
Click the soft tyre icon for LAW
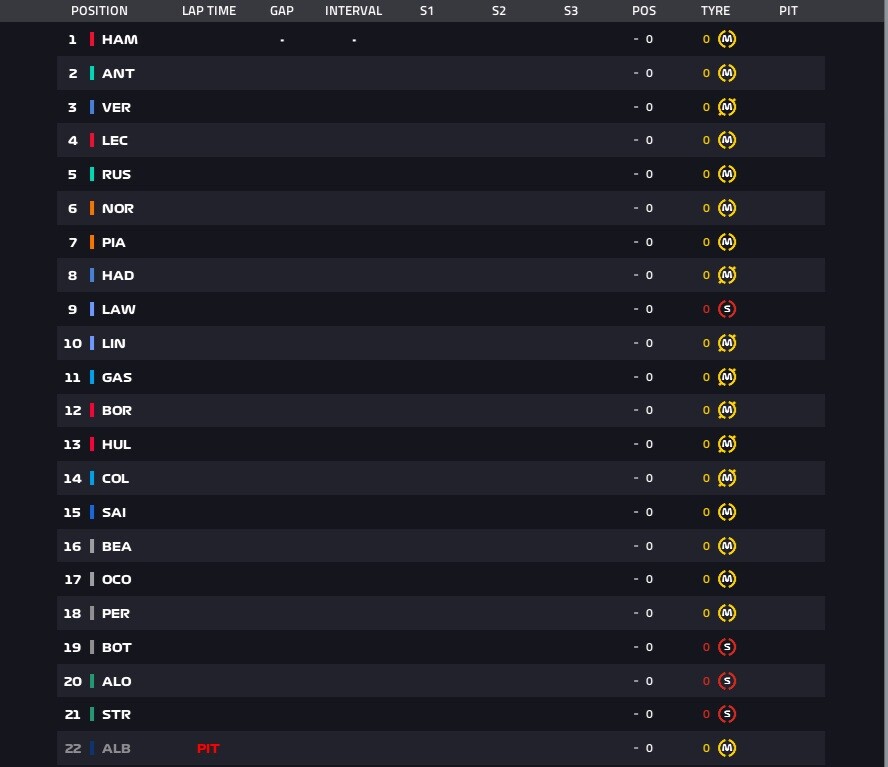(727, 309)
